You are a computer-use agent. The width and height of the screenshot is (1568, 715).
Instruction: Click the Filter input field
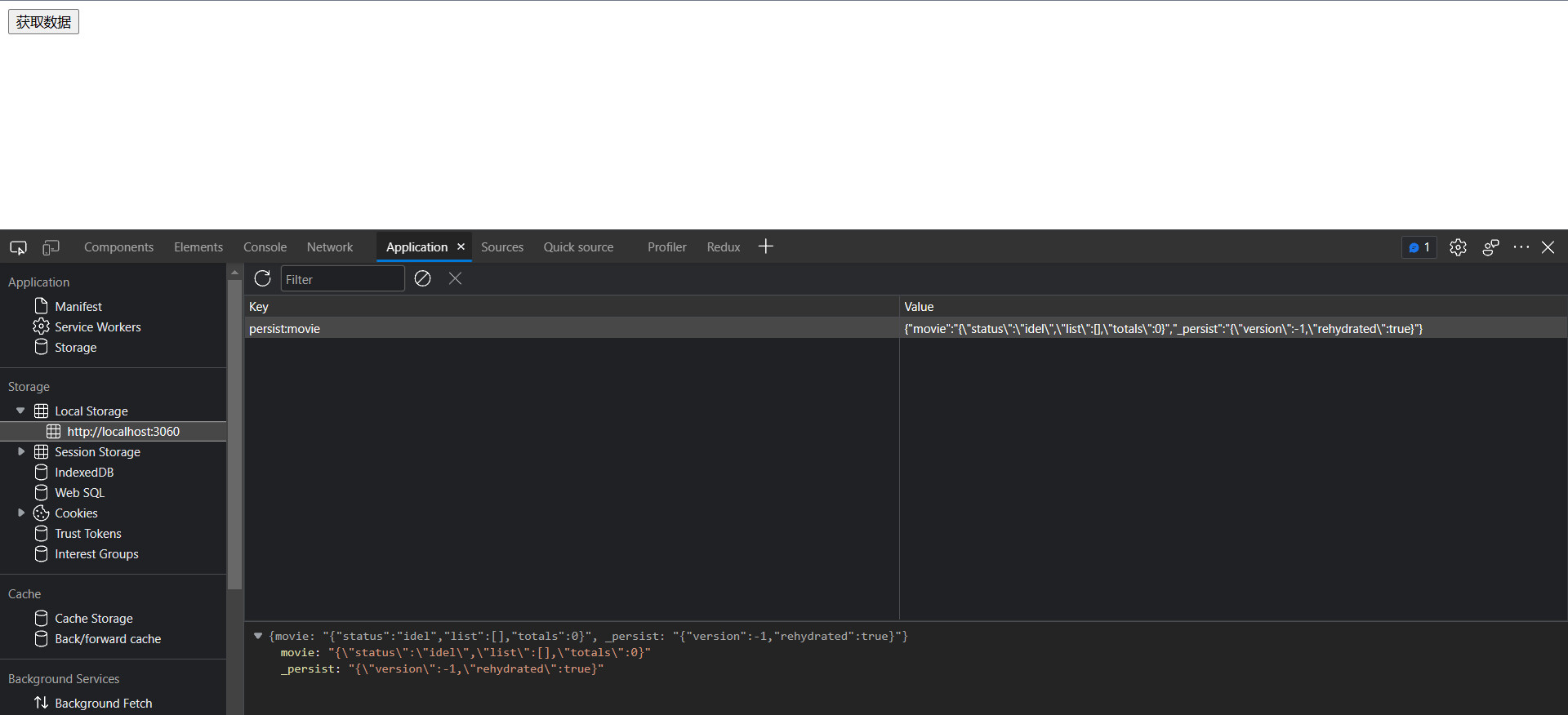coord(342,279)
